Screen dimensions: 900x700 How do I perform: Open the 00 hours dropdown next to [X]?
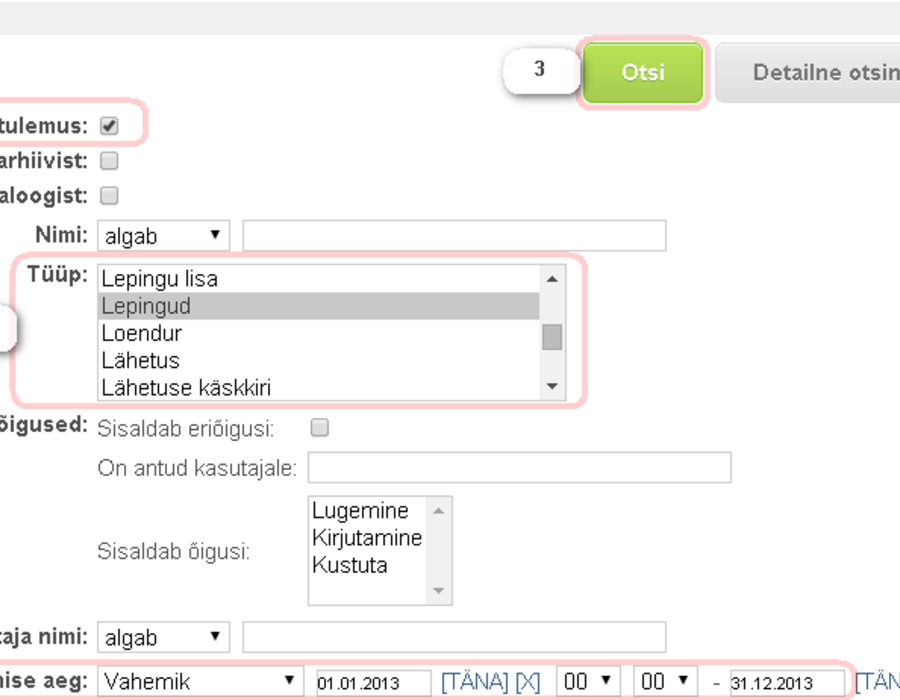click(x=588, y=682)
